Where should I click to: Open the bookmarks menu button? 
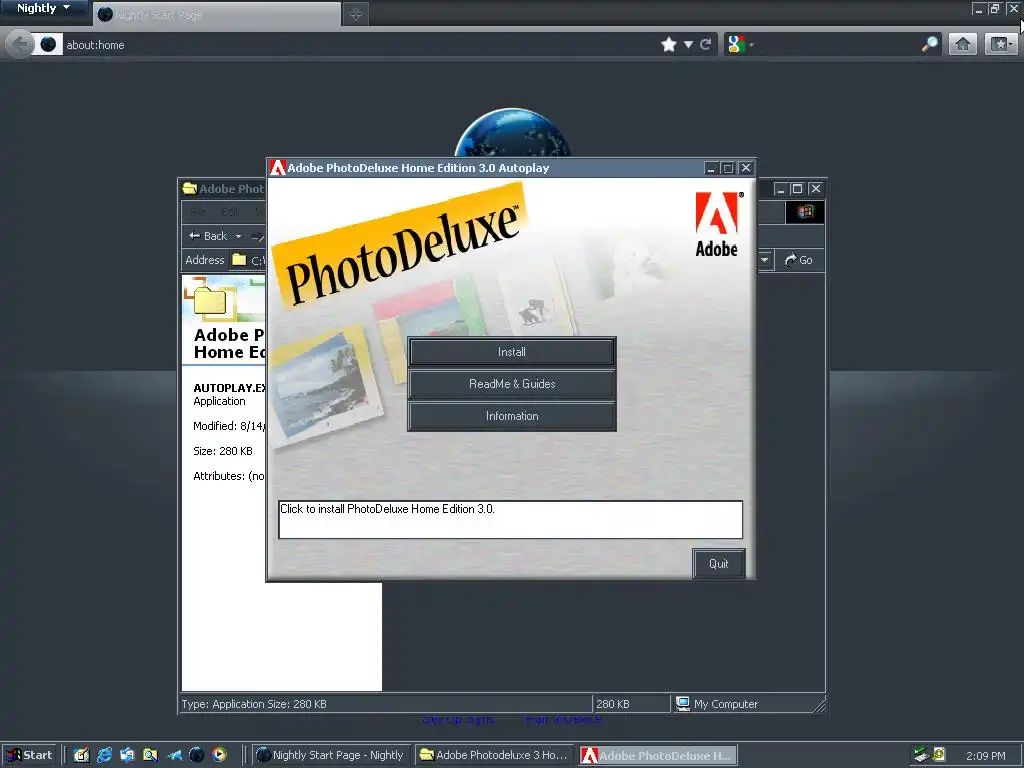1000,44
